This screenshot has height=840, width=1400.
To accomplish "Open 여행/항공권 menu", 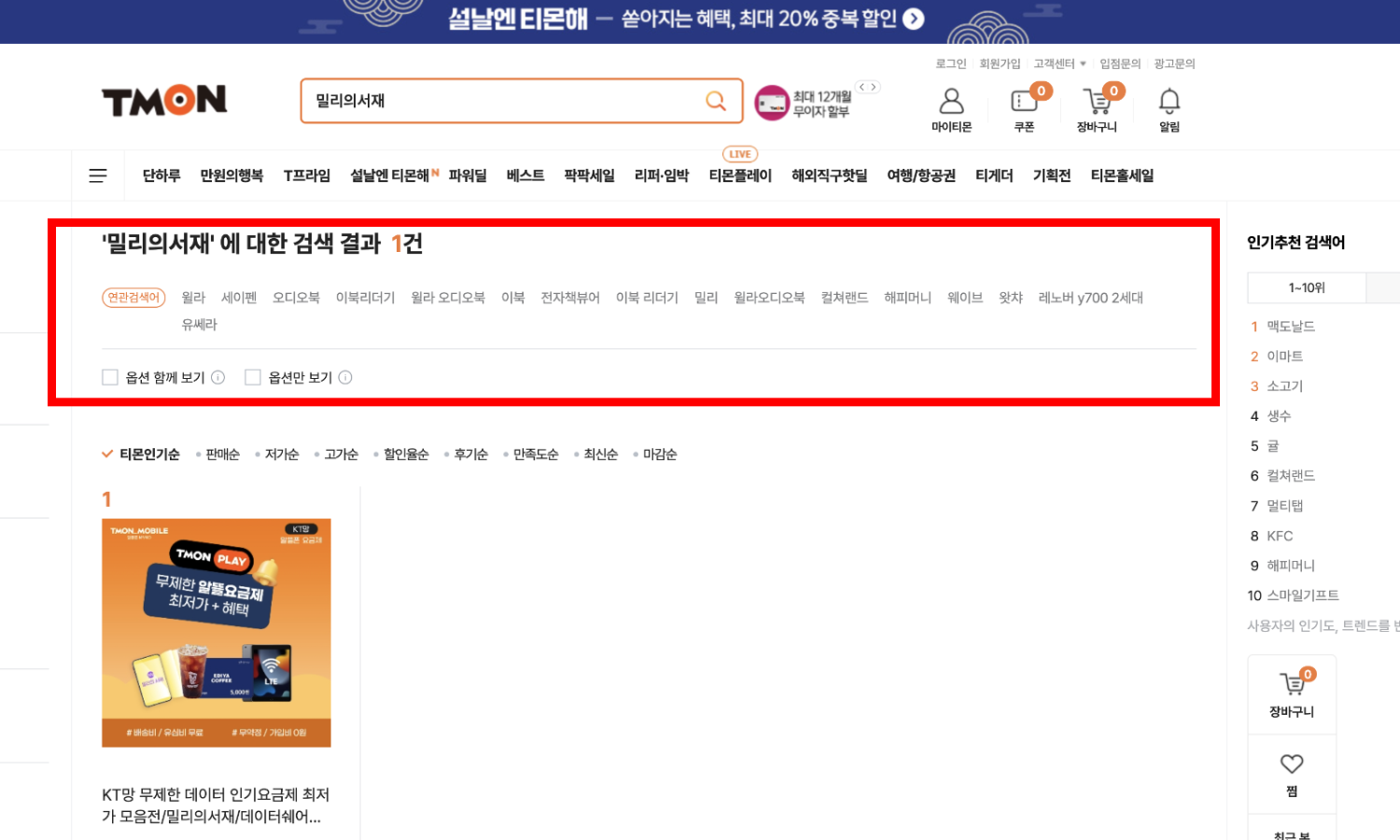I will (921, 175).
